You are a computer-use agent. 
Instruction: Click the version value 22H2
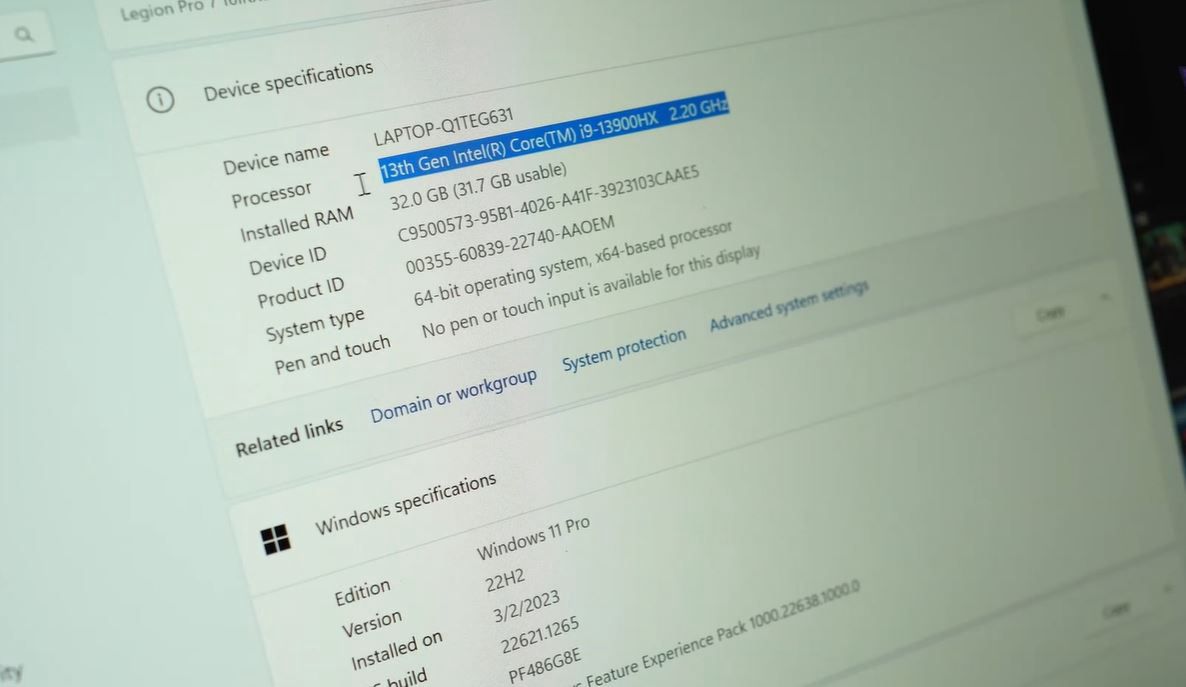[x=505, y=582]
